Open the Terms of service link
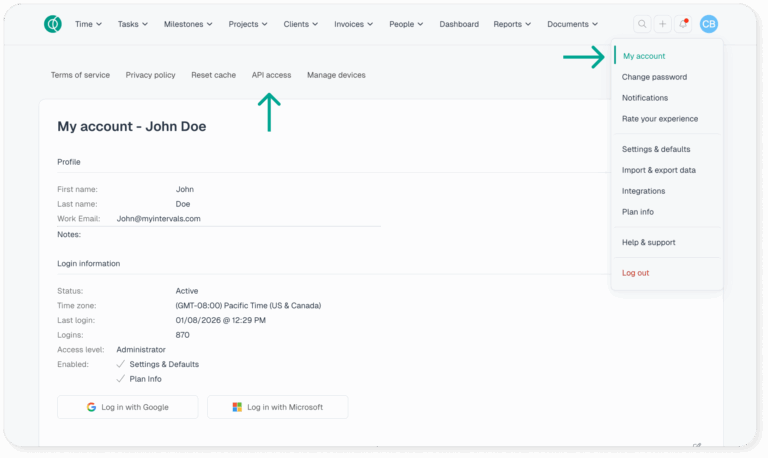This screenshot has height=458, width=768. (x=80, y=75)
